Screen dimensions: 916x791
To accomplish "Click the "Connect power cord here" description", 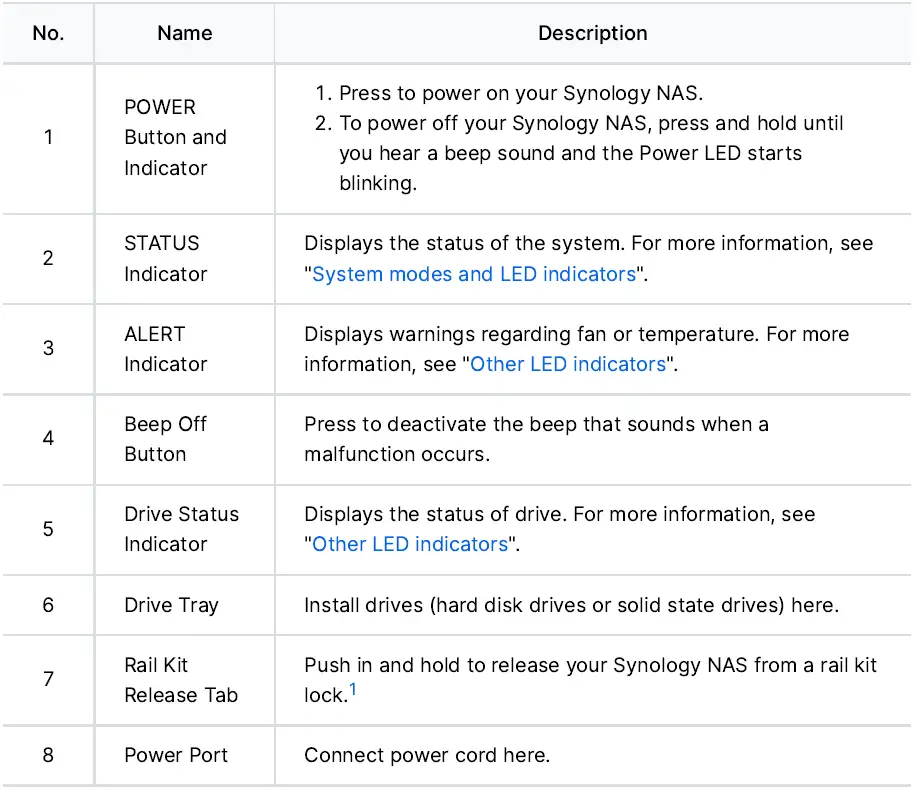I will (x=427, y=755).
